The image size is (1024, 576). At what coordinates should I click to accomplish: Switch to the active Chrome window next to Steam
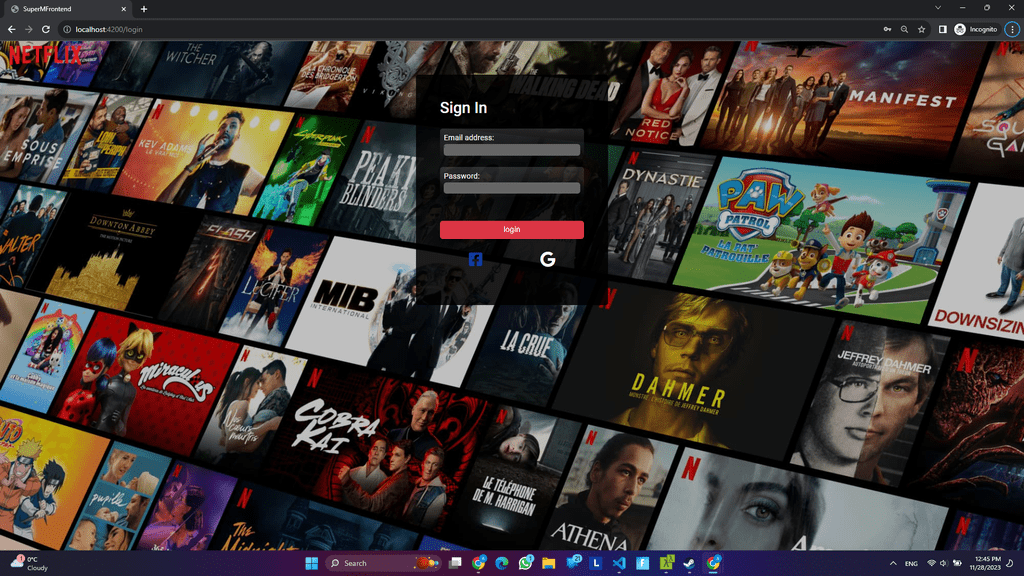pos(713,563)
